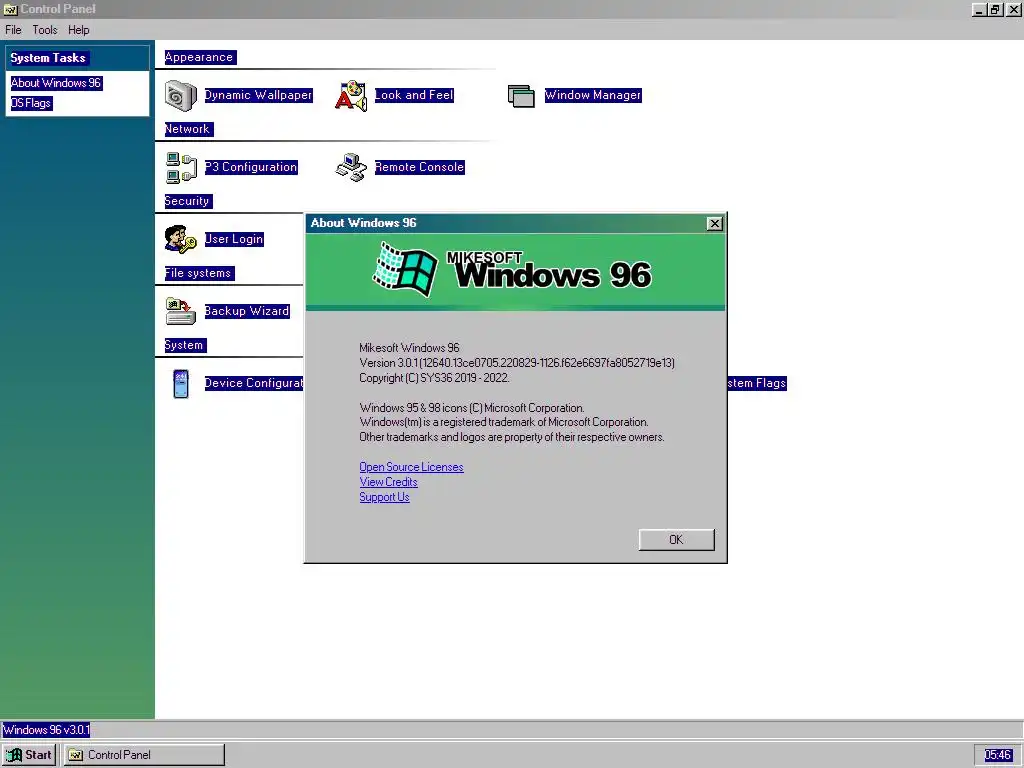Select About Windows 96 in System Tasks
Image resolution: width=1024 pixels, height=768 pixels.
pos(56,83)
